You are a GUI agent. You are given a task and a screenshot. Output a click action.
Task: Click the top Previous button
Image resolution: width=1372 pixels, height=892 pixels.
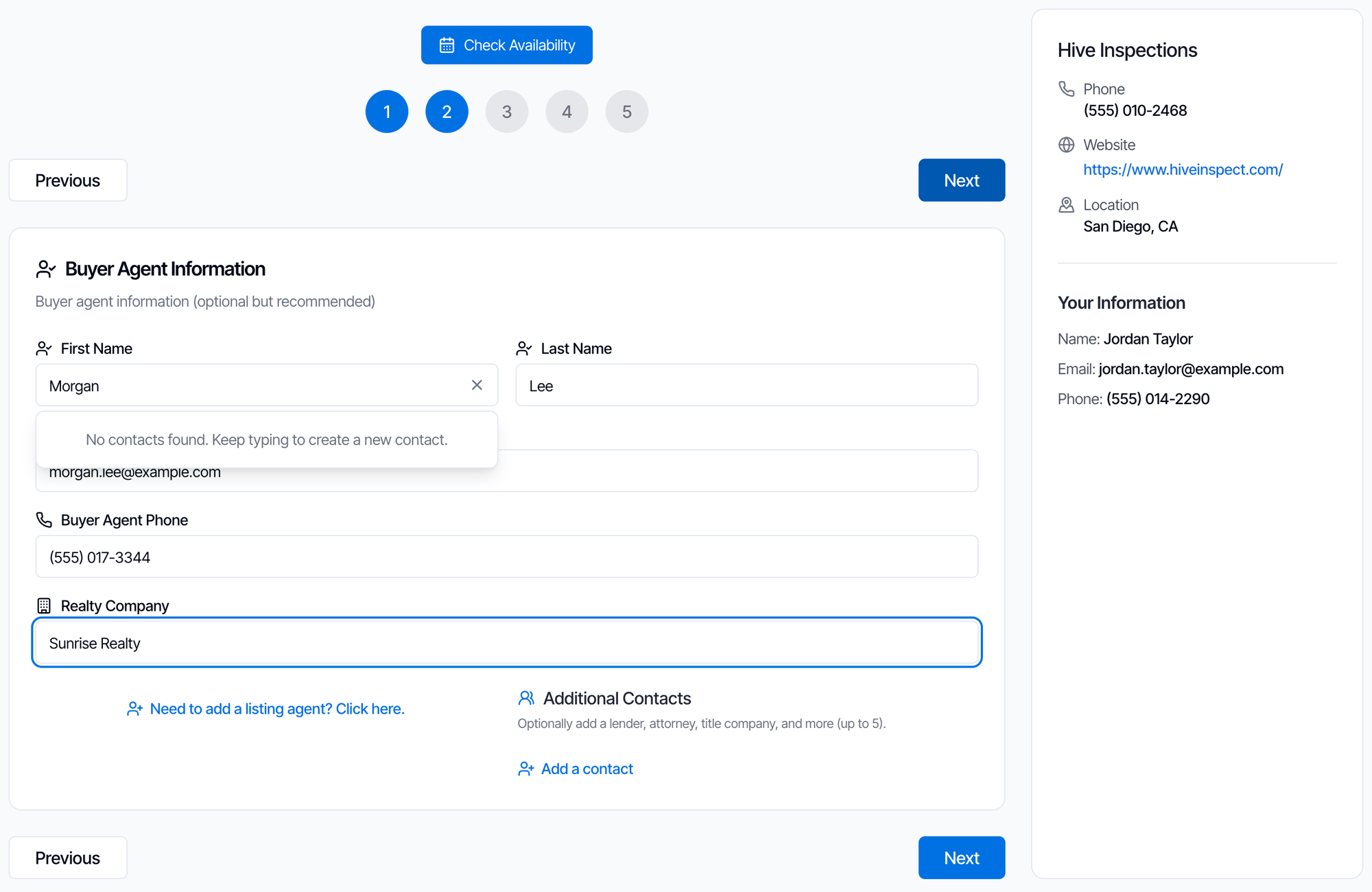(68, 180)
